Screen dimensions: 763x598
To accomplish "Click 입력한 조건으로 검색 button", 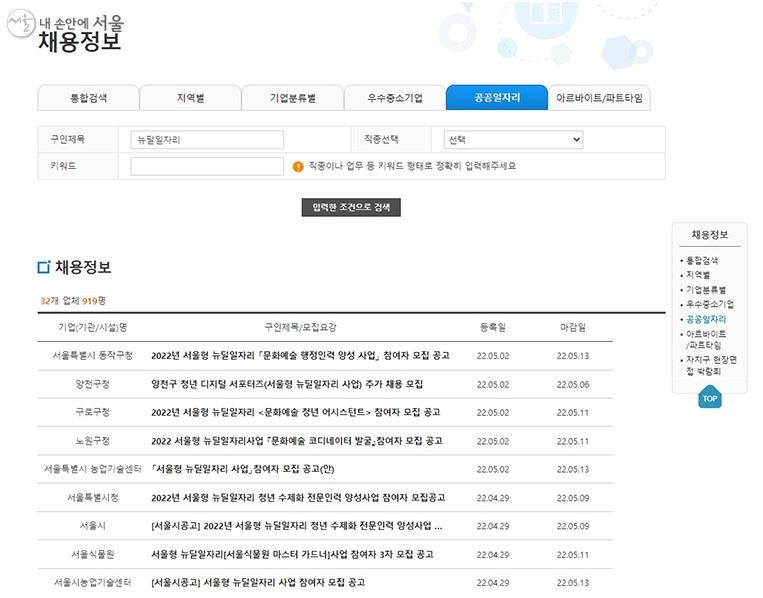I will (x=351, y=207).
